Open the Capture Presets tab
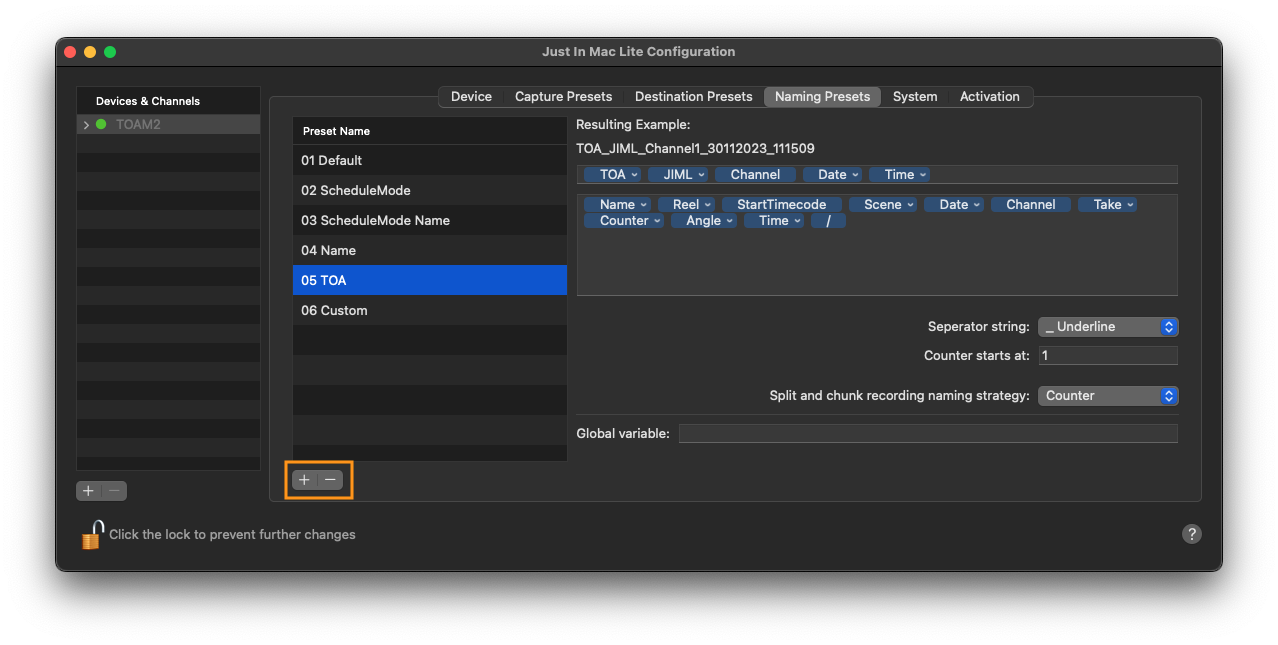Image resolution: width=1278 pixels, height=645 pixels. (563, 97)
